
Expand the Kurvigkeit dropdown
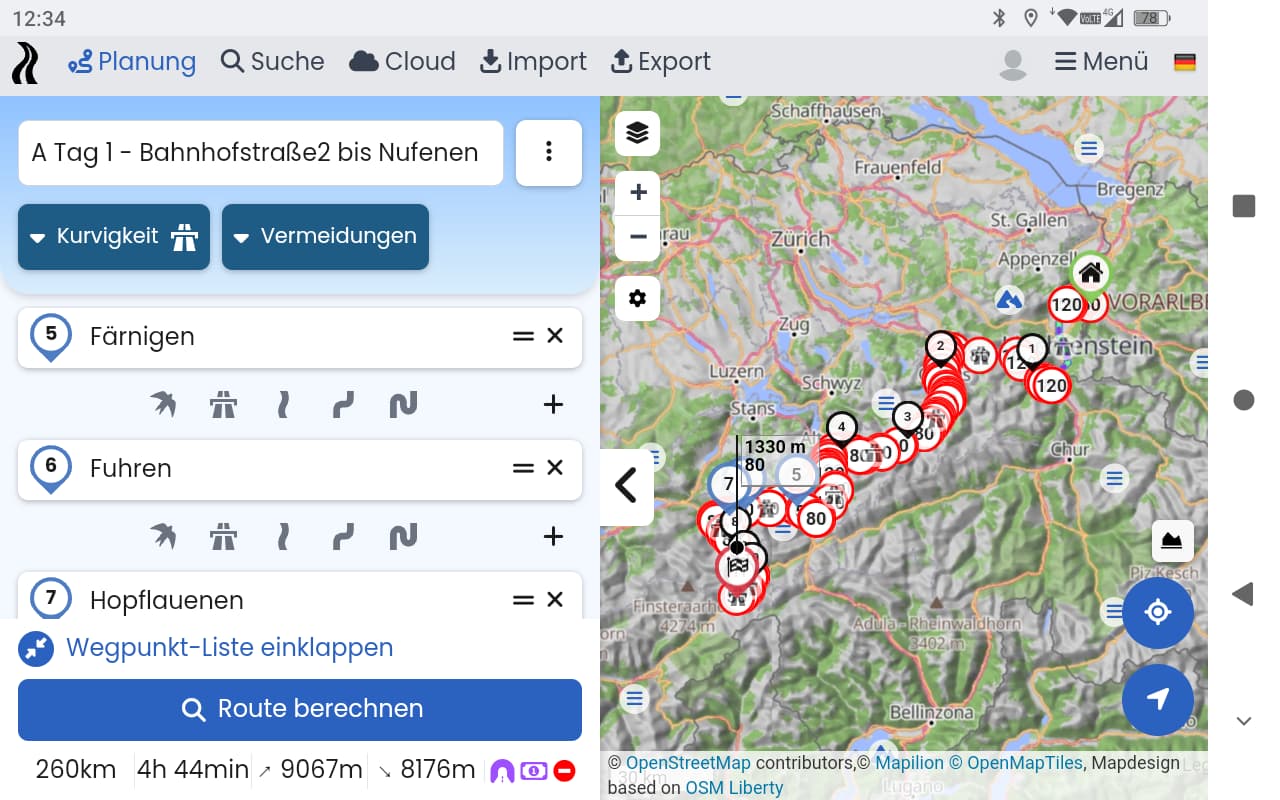[x=114, y=237]
